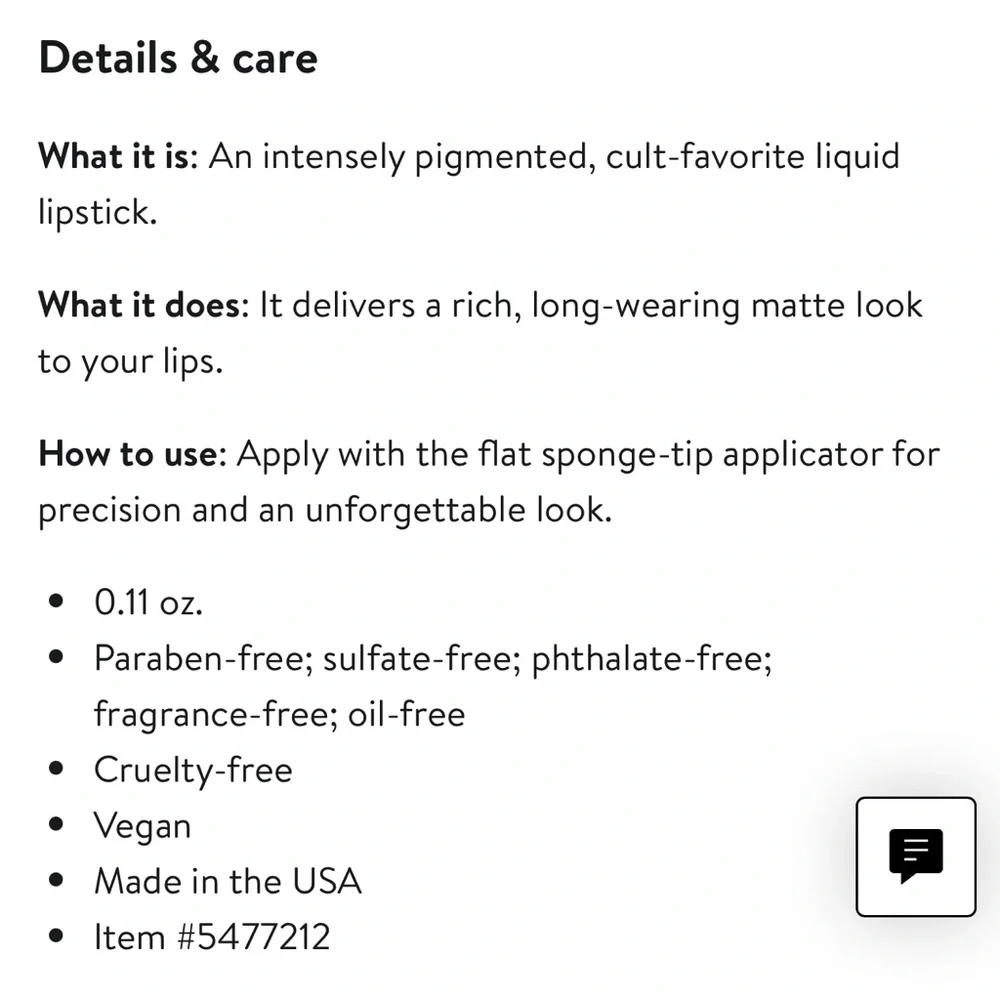This screenshot has width=1000, height=1000.
Task: Click the Made in the USA bullet
Action: [x=228, y=881]
